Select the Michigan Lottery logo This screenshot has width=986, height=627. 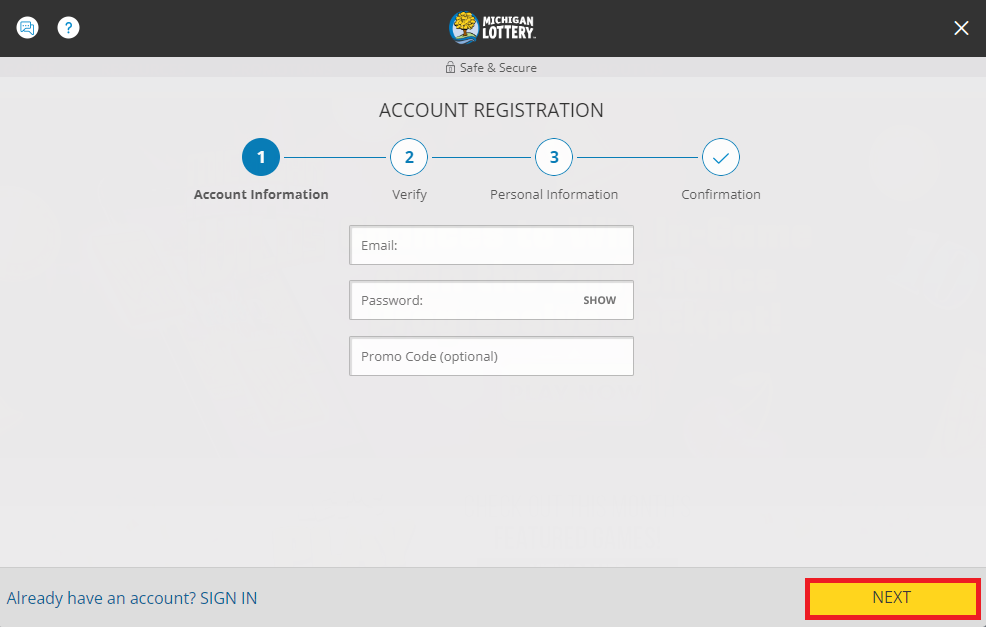click(x=492, y=27)
